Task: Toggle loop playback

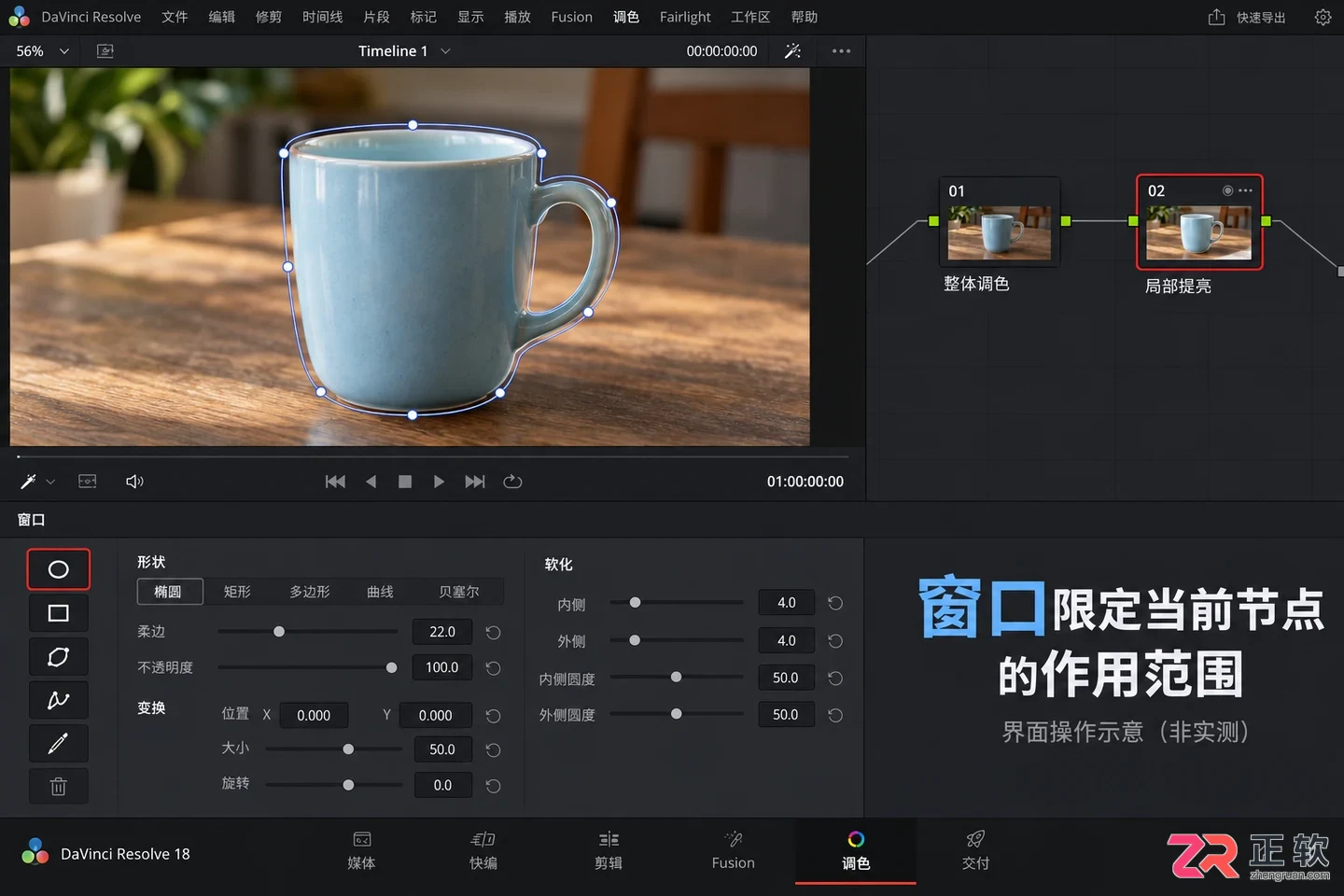Action: (x=512, y=482)
